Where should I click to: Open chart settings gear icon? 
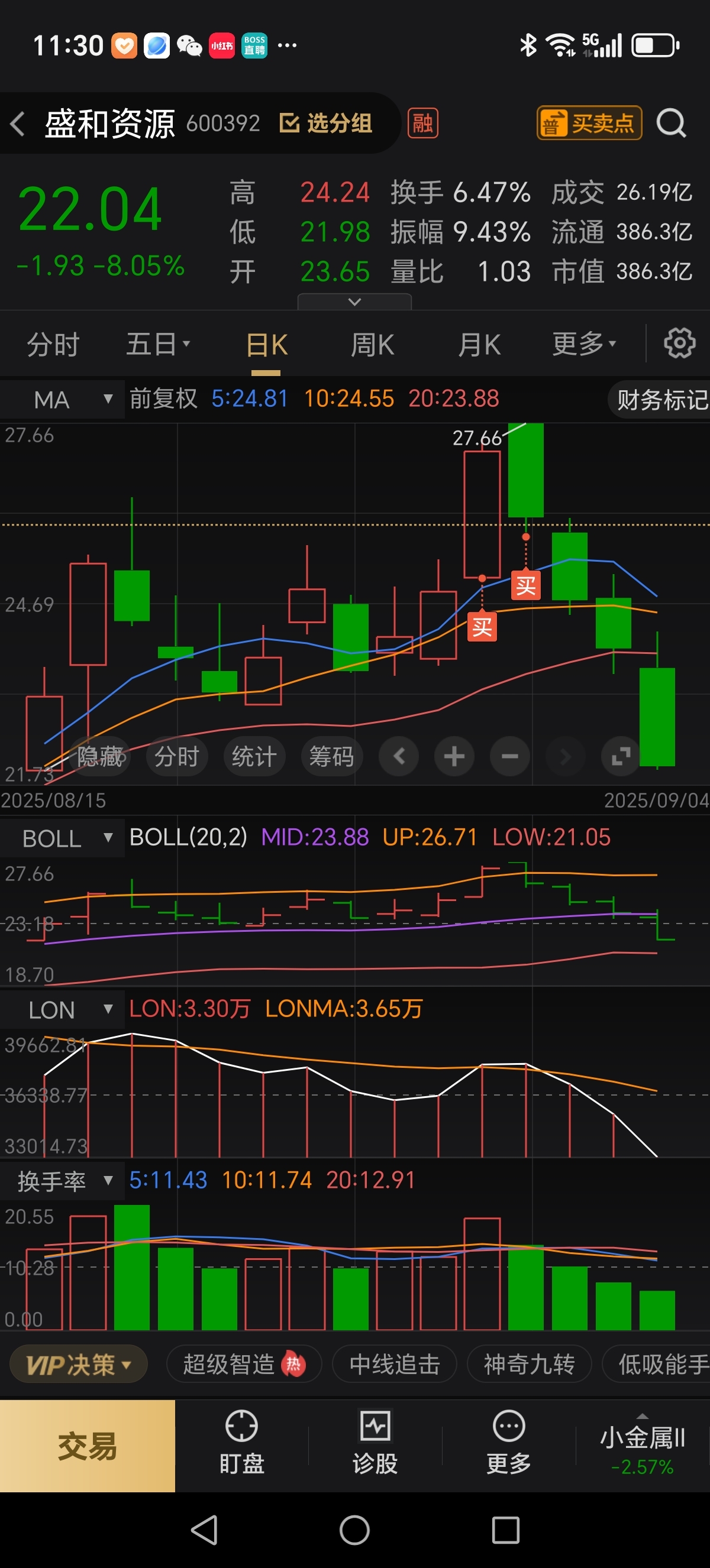[679, 344]
